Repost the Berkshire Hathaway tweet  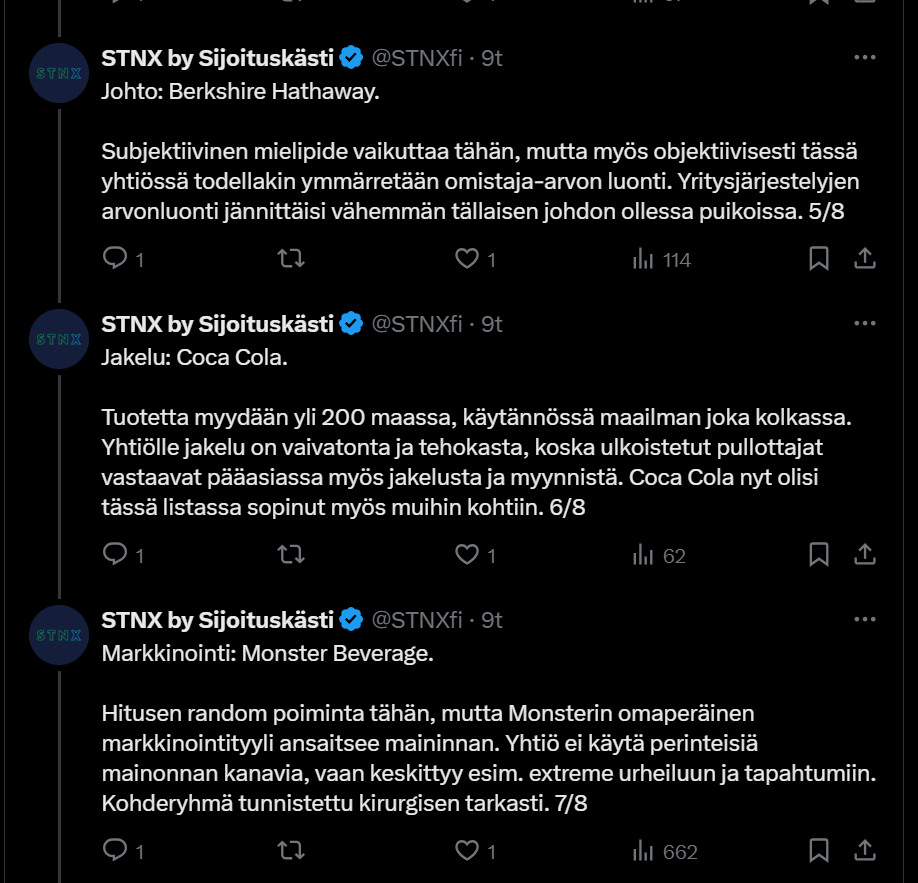coord(291,259)
